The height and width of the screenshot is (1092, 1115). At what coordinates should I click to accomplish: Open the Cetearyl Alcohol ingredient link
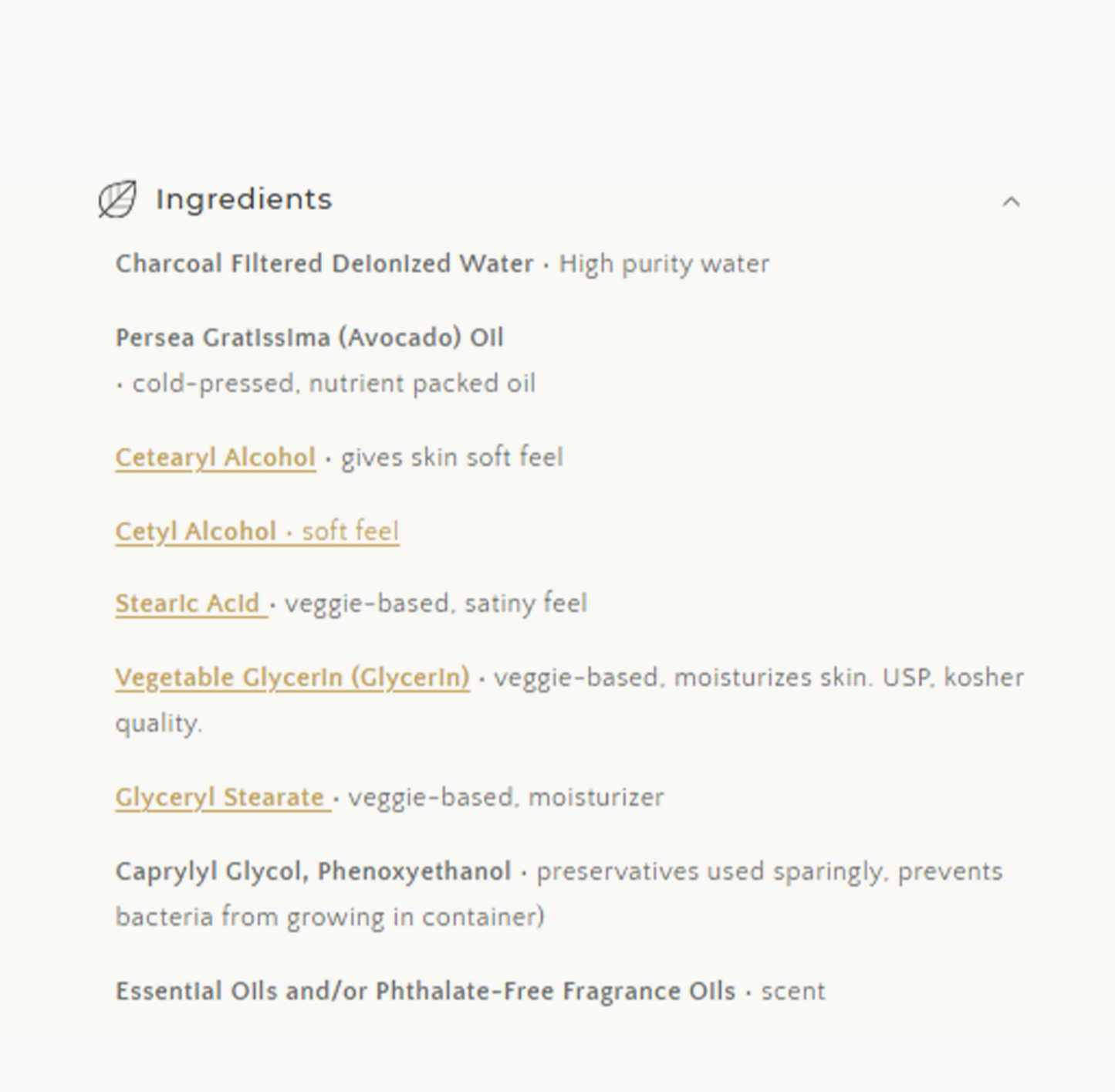tap(215, 456)
